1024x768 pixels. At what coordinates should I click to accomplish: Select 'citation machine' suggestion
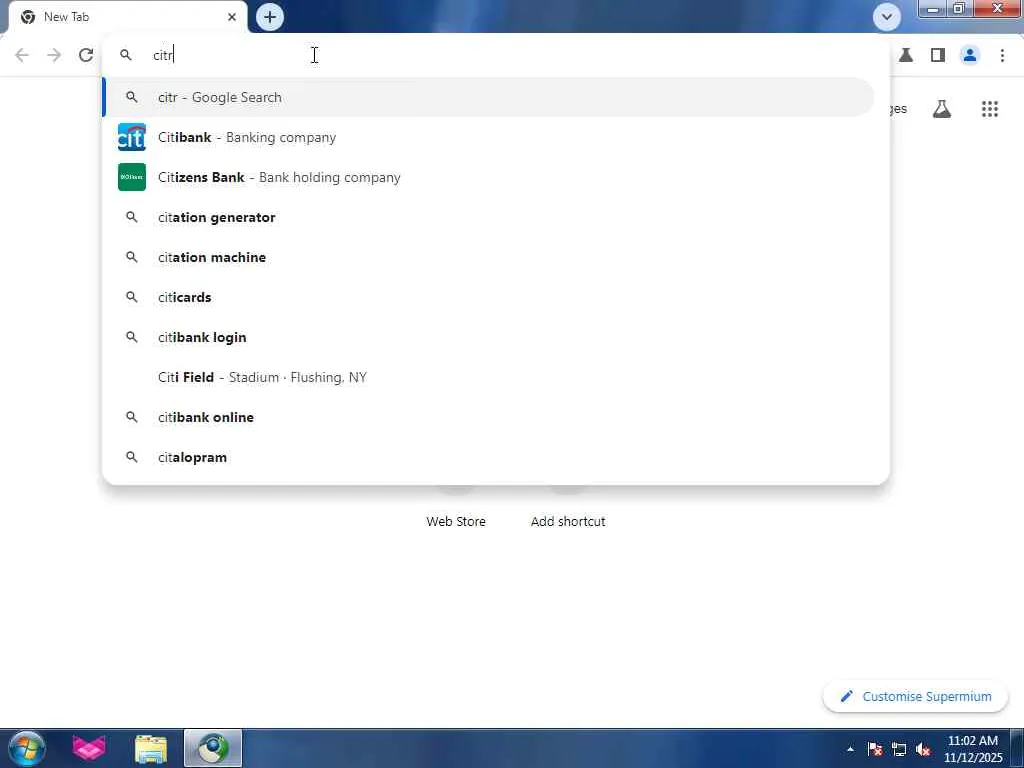488,257
